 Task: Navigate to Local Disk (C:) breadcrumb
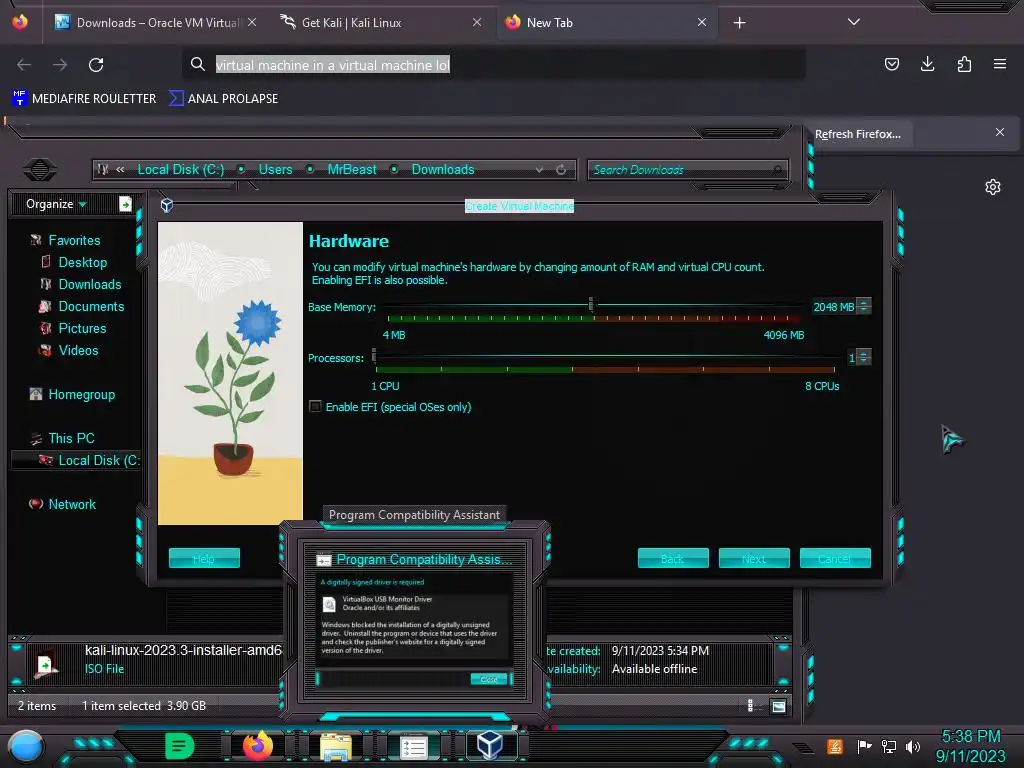181,170
